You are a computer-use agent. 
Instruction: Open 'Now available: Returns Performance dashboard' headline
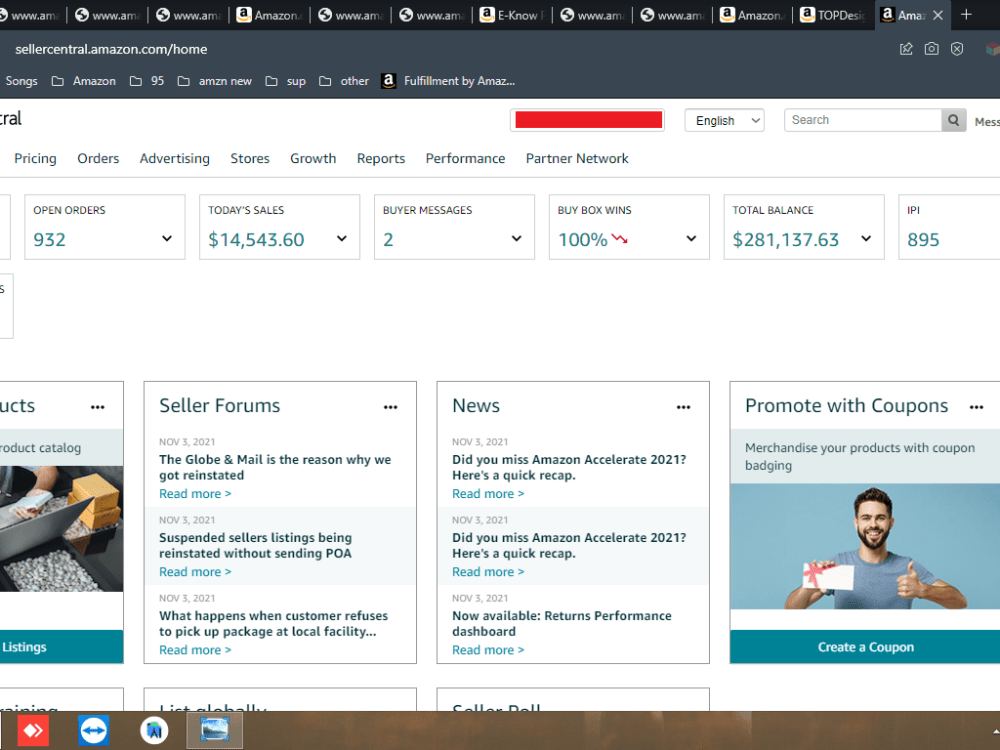pyautogui.click(x=562, y=624)
